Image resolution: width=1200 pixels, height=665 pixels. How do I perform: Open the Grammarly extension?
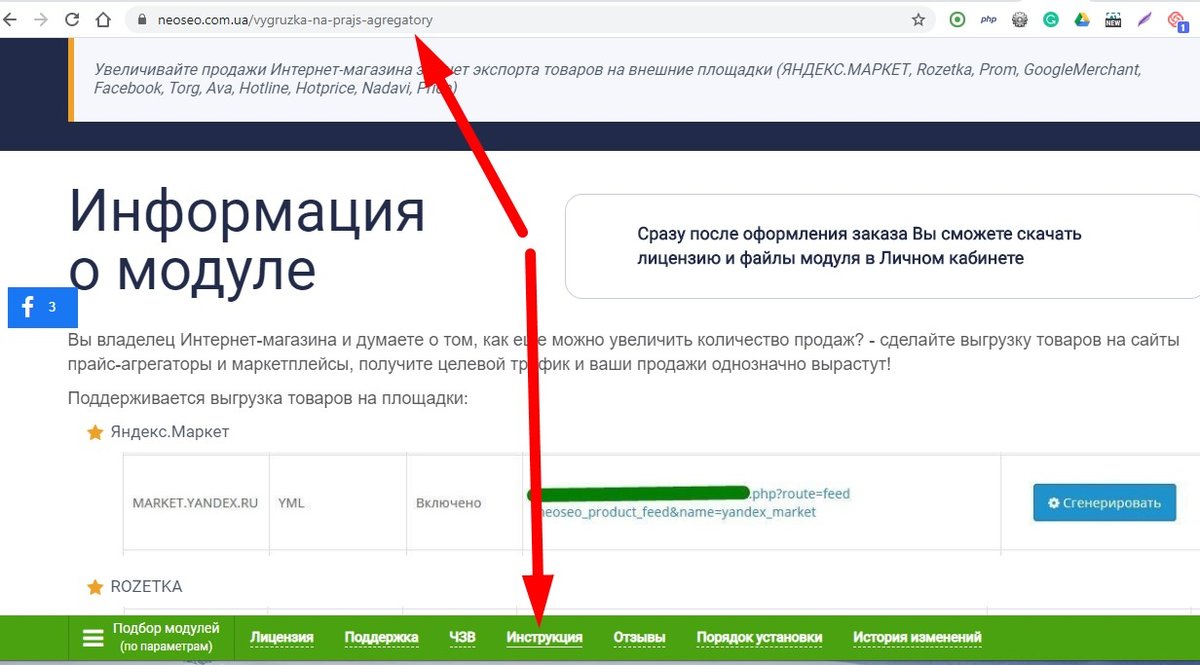click(1050, 19)
